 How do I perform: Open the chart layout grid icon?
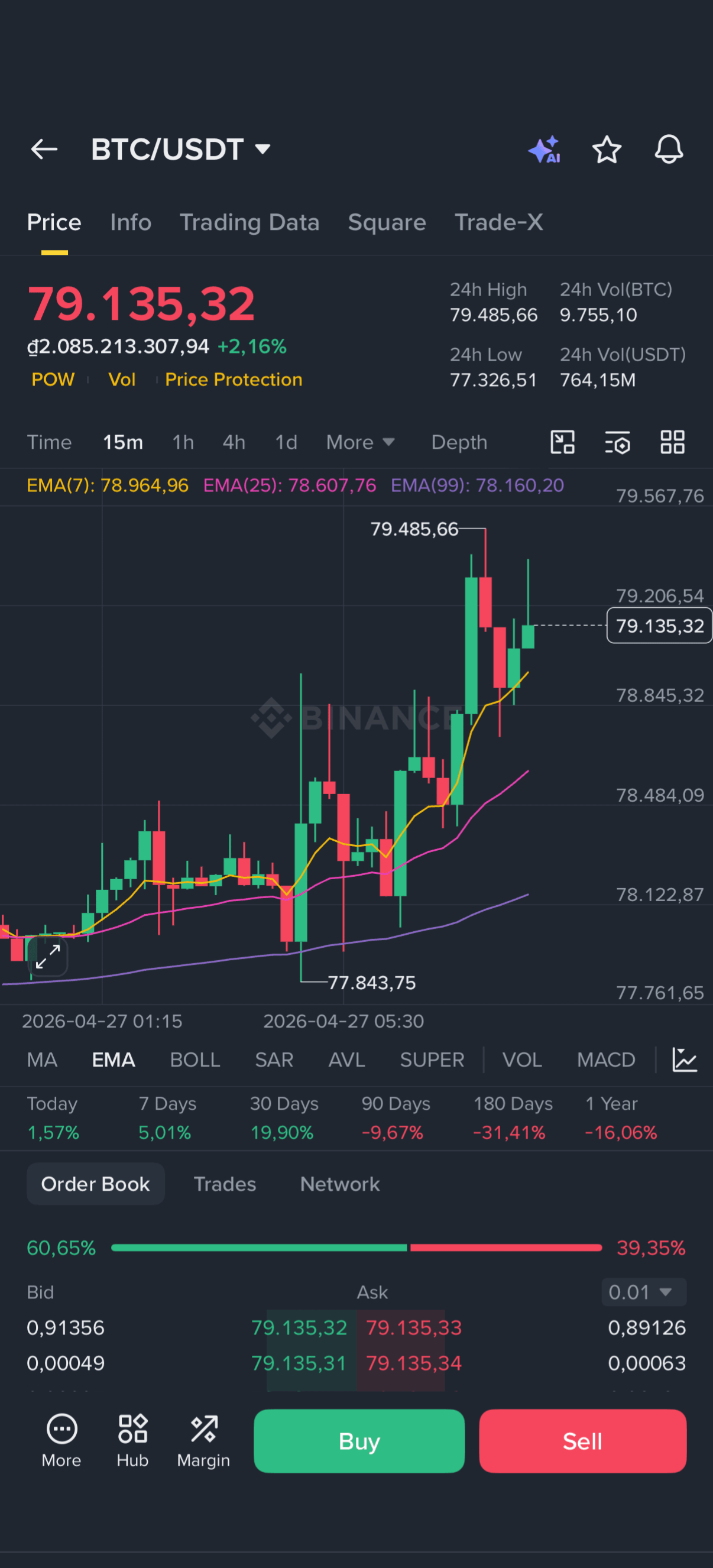coord(672,442)
